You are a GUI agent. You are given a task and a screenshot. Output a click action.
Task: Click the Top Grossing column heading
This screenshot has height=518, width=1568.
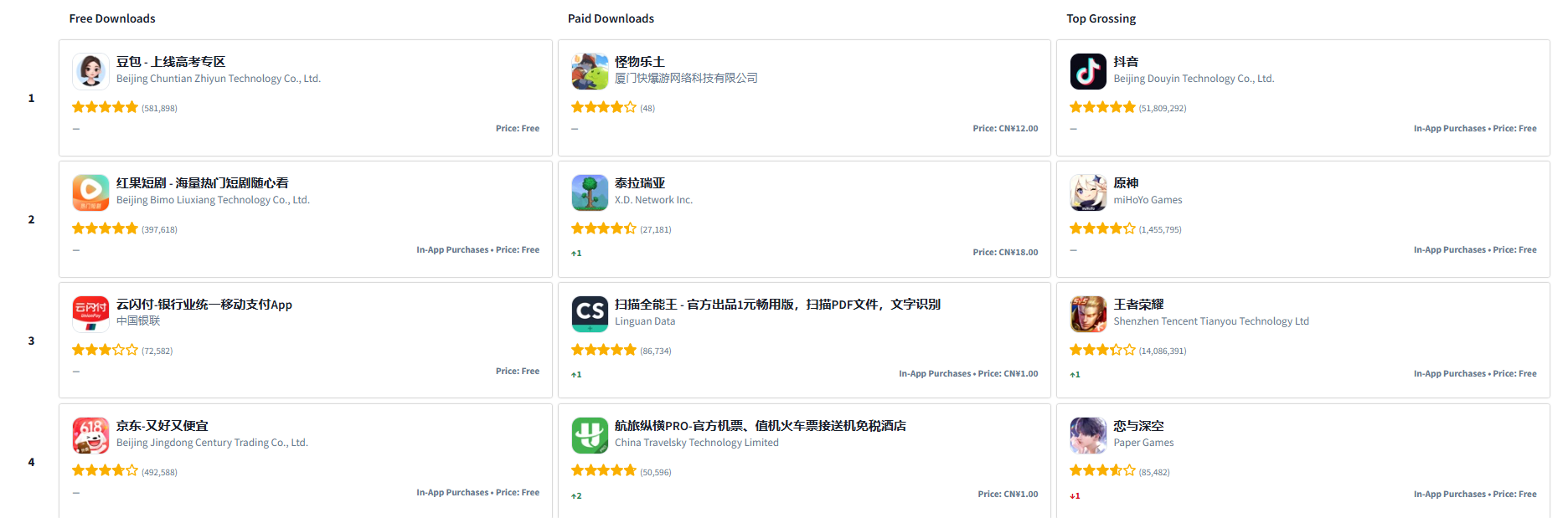tap(1101, 18)
